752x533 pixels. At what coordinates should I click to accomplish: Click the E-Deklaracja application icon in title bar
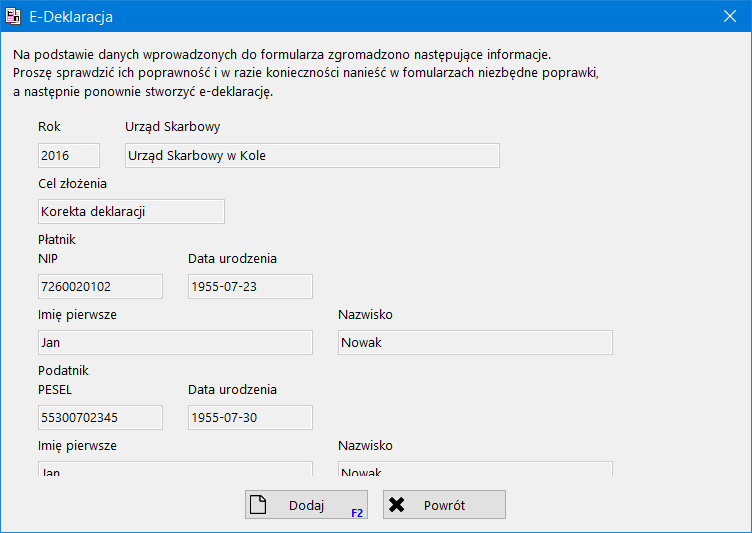(14, 16)
